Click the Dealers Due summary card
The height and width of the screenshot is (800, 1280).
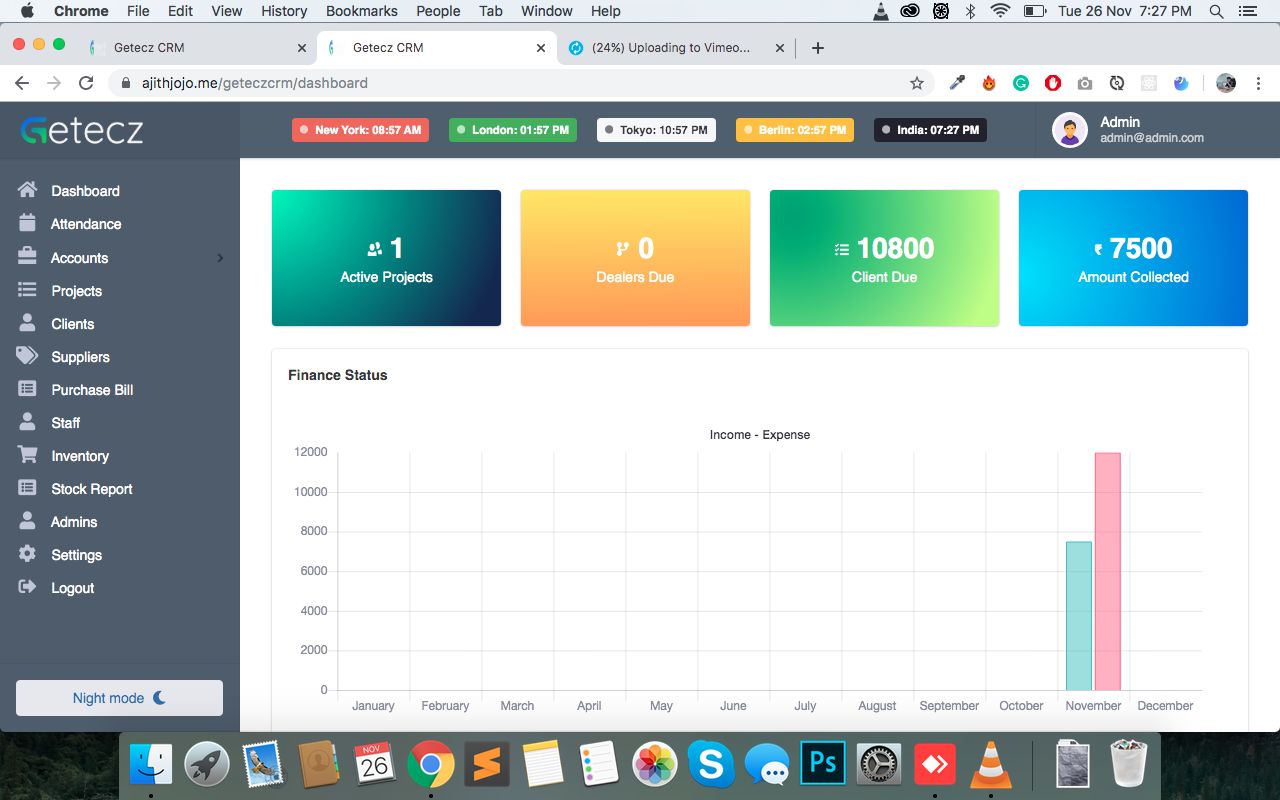coord(635,258)
